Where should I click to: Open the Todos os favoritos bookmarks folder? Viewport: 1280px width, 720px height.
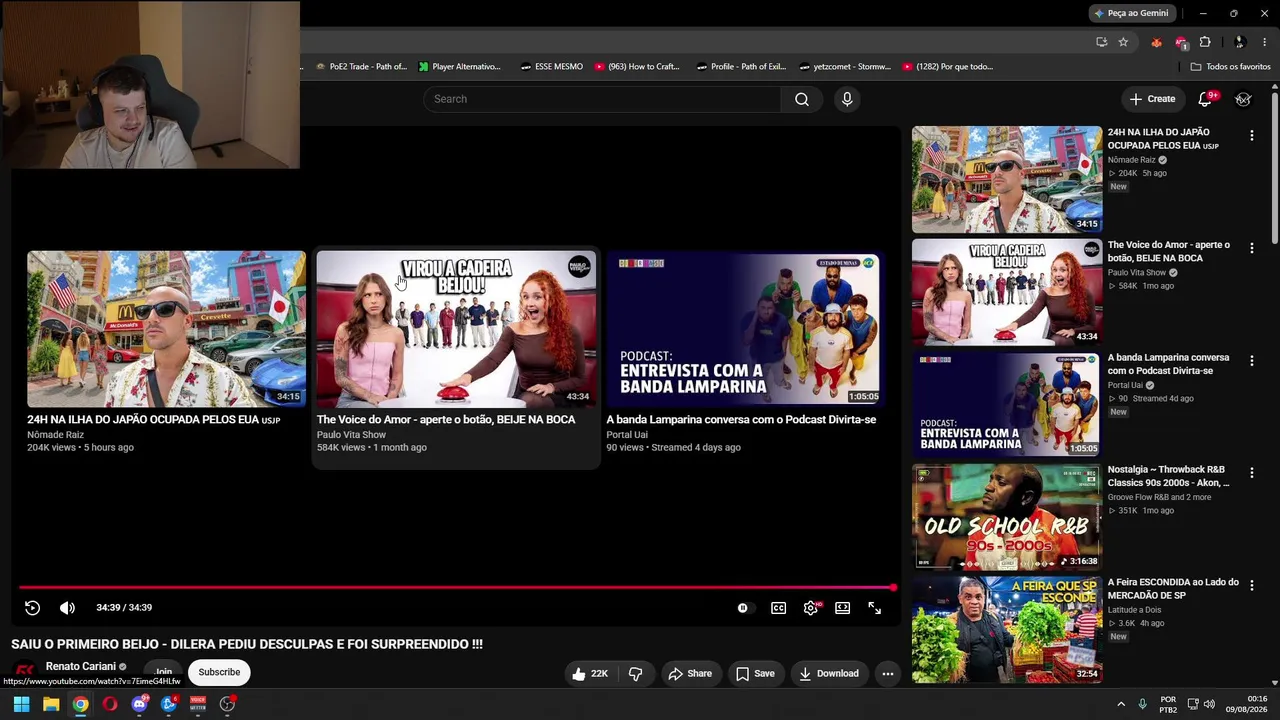pyautogui.click(x=1230, y=67)
